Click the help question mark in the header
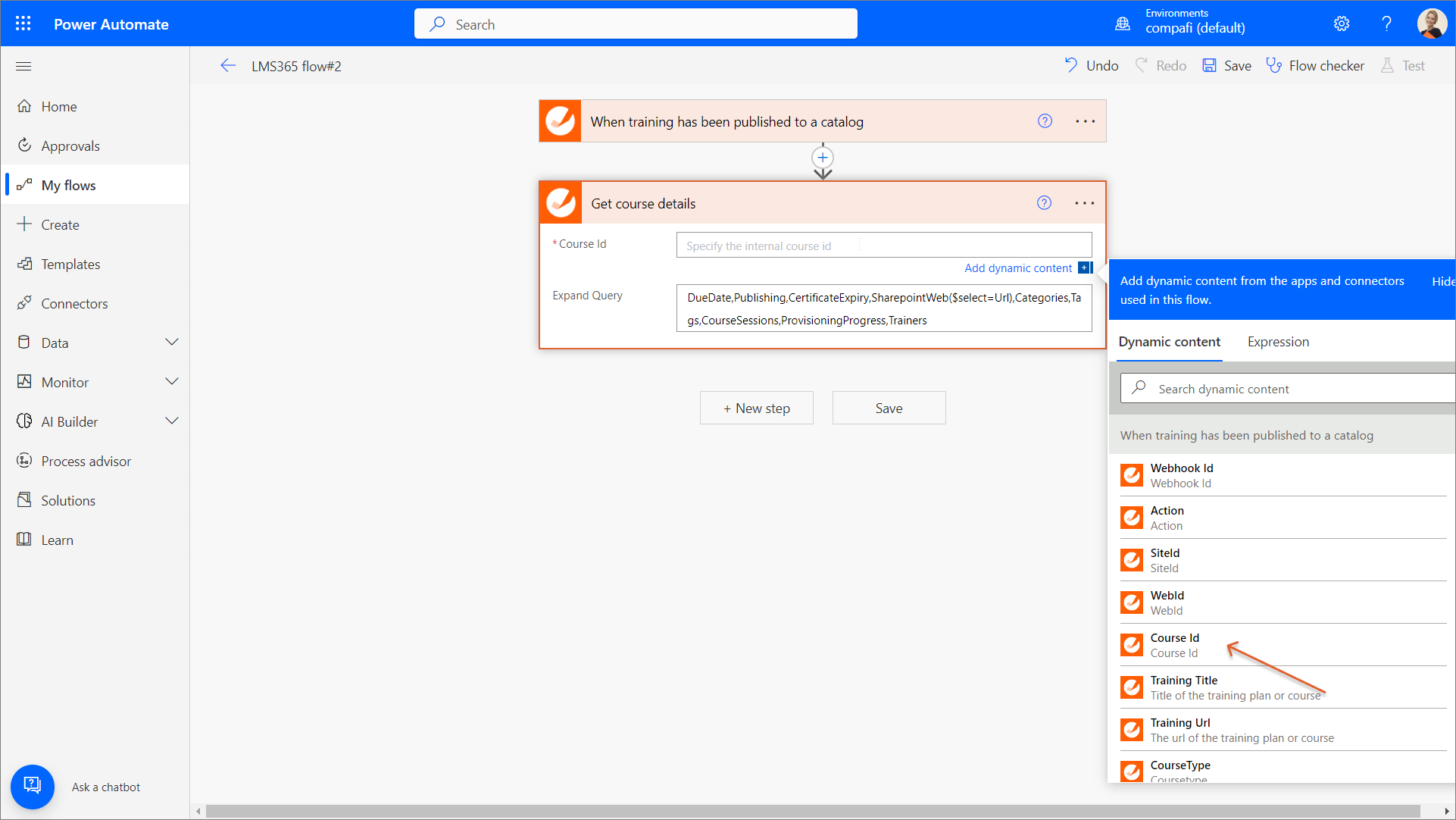This screenshot has height=820, width=1456. pos(1386,23)
